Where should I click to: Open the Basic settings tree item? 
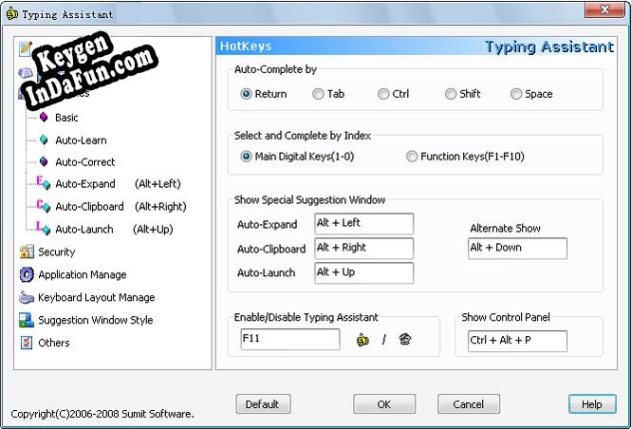point(66,118)
